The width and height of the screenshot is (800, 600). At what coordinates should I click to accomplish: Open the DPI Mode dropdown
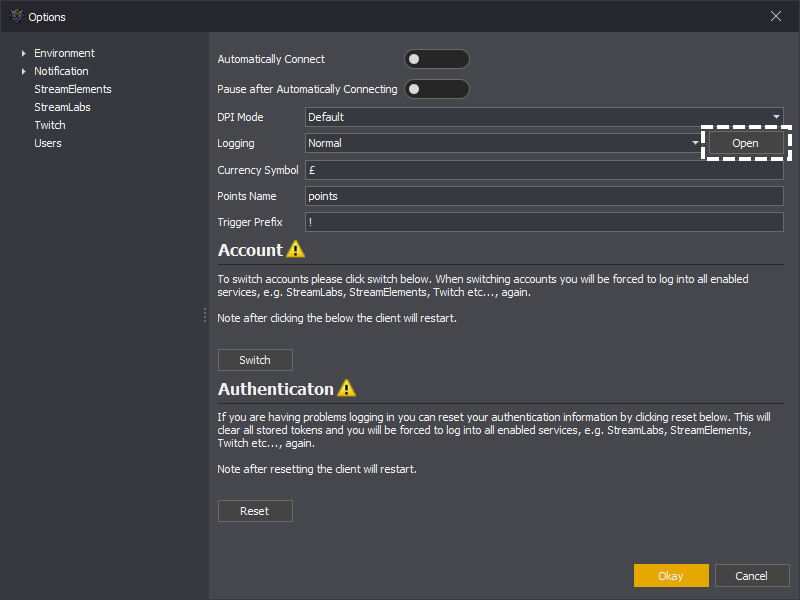click(x=544, y=117)
